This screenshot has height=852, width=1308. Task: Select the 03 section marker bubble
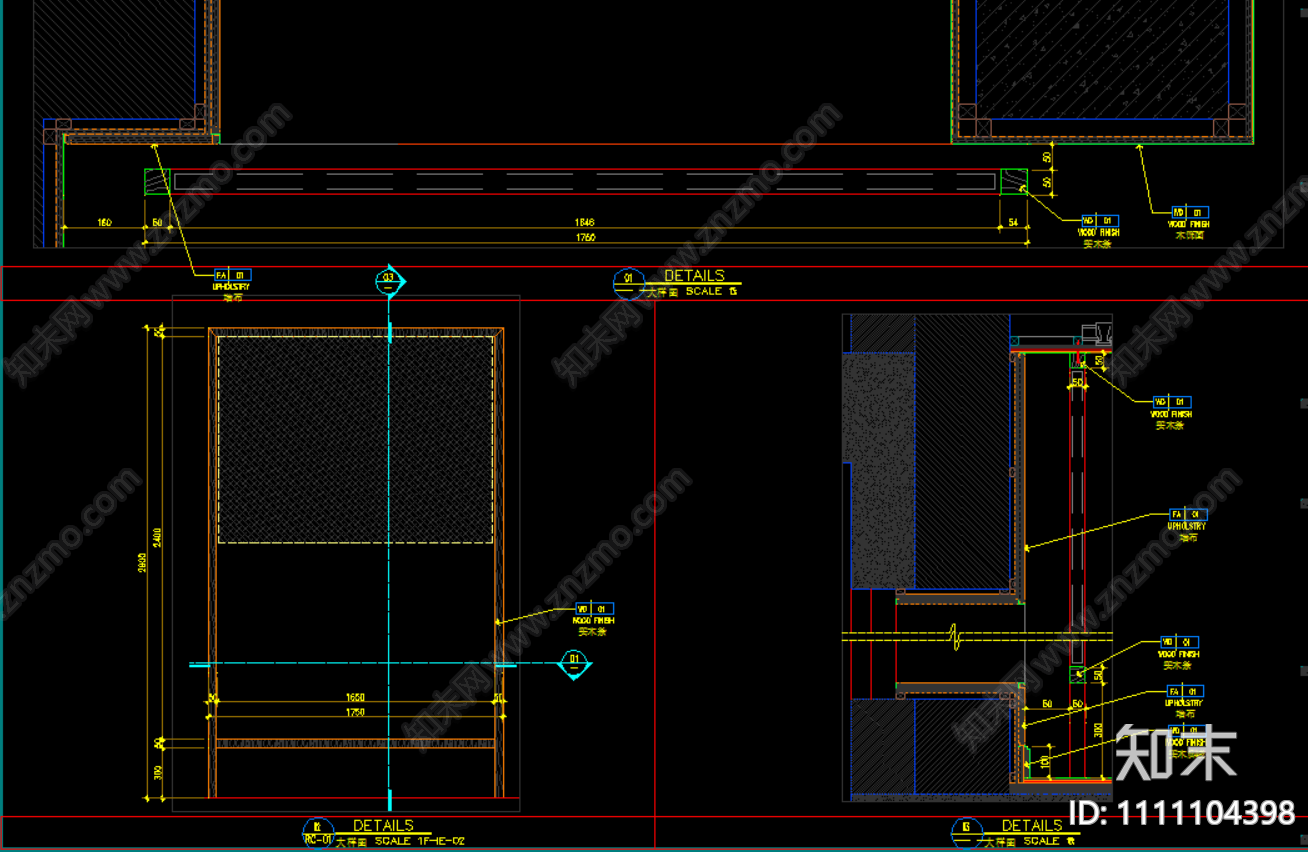click(x=389, y=280)
